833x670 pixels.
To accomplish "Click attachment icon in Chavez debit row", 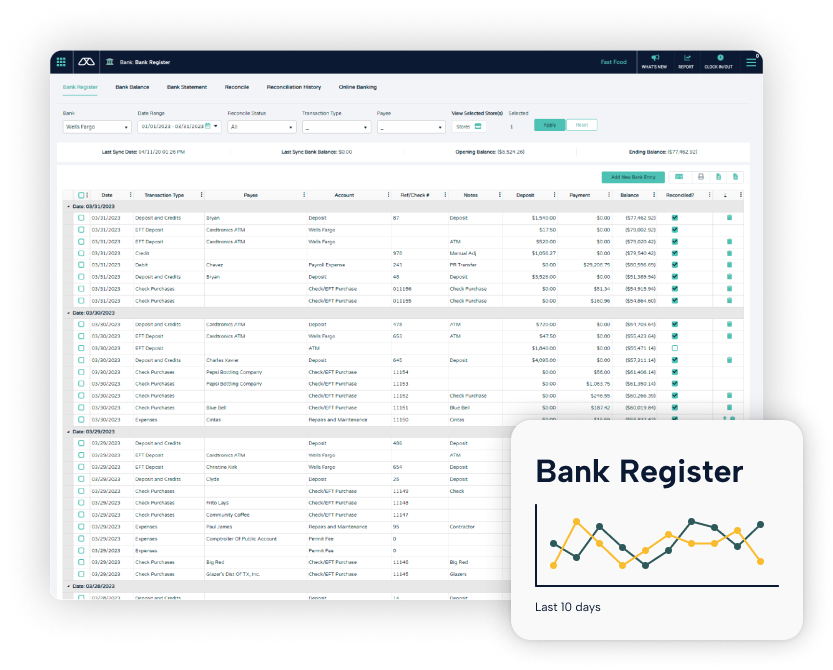I will pos(729,265).
